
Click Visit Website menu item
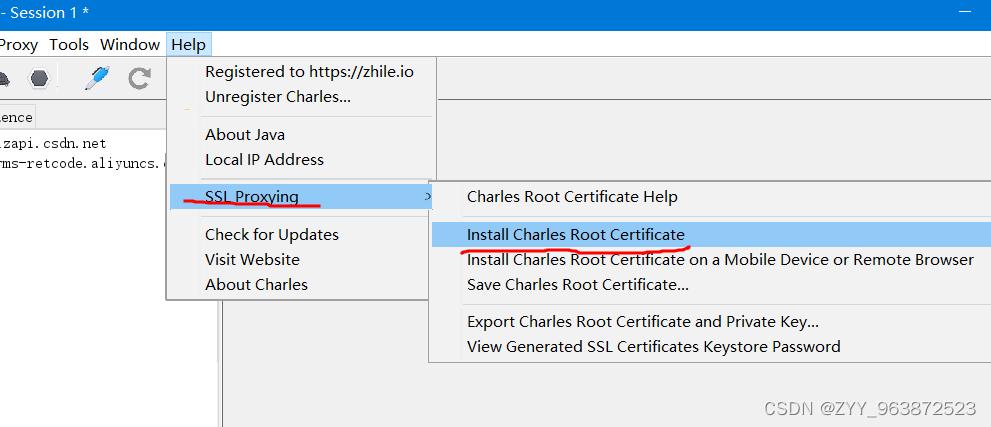pos(252,260)
